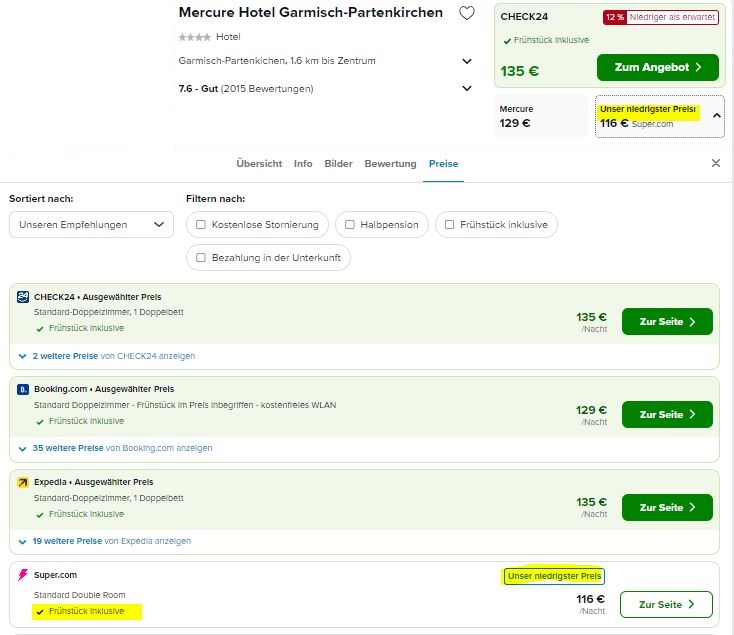Click the Booking.com logo icon
Viewport: 734px width, 635px height.
(22, 389)
